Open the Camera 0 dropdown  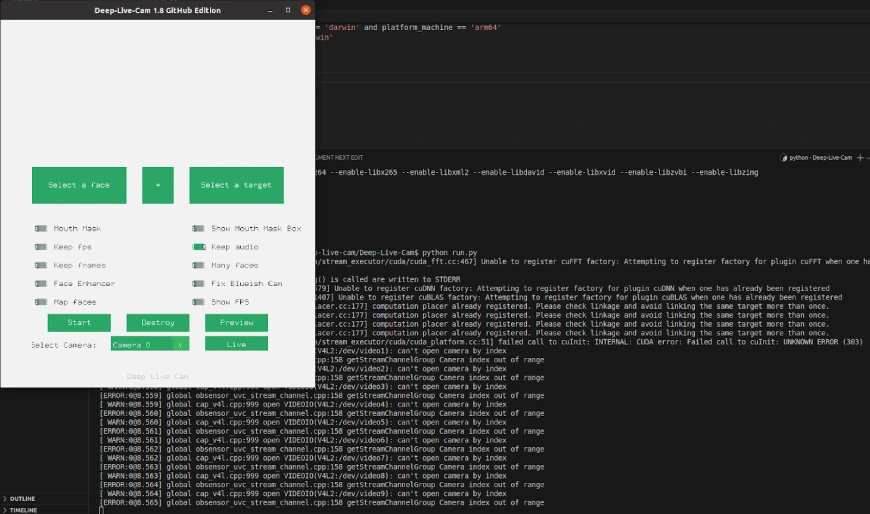click(150, 345)
